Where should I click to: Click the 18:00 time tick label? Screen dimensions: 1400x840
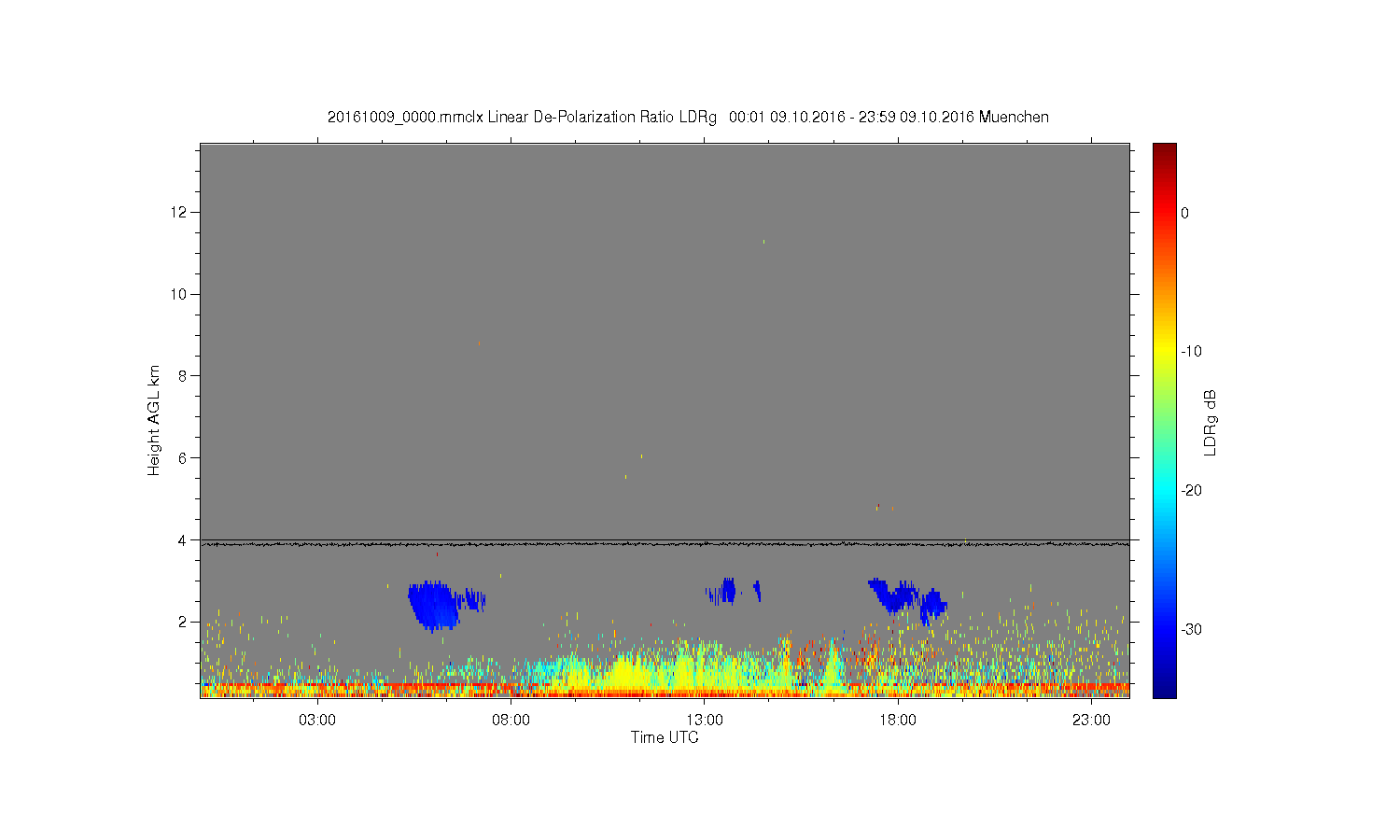click(x=898, y=721)
